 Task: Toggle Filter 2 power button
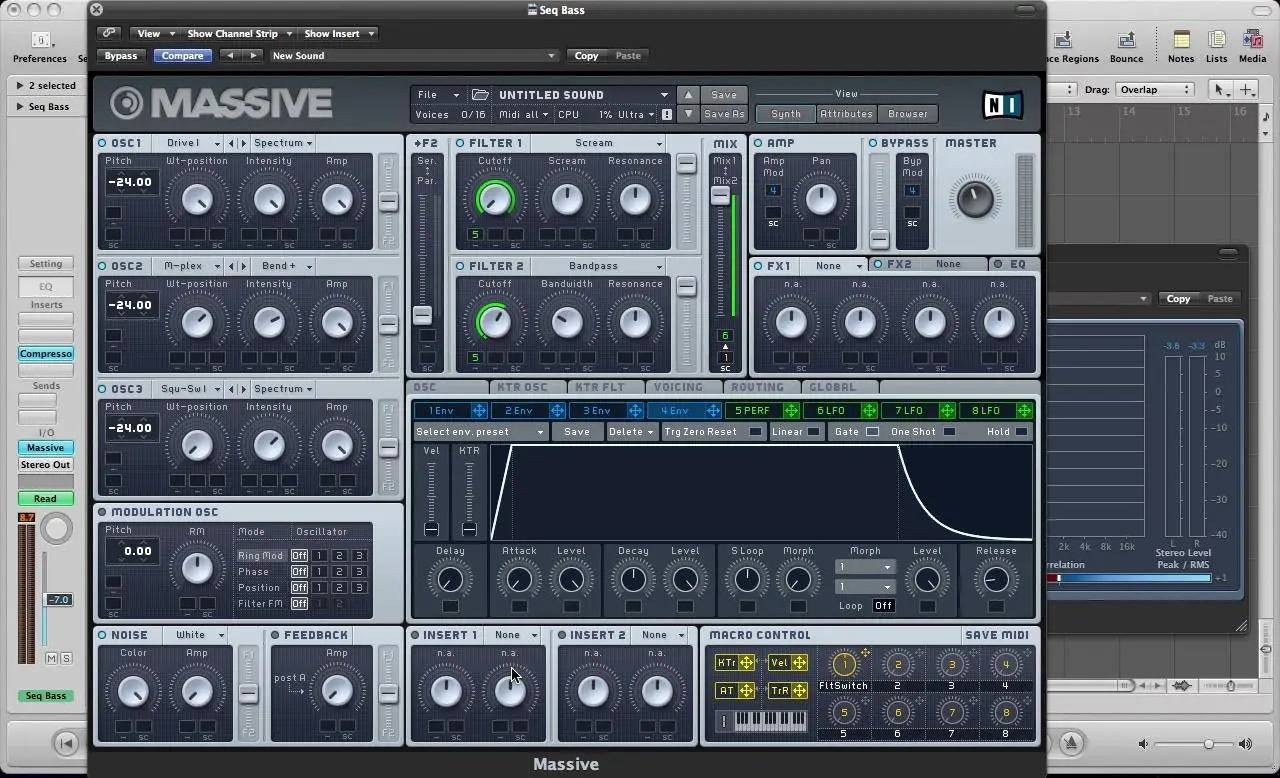point(461,266)
